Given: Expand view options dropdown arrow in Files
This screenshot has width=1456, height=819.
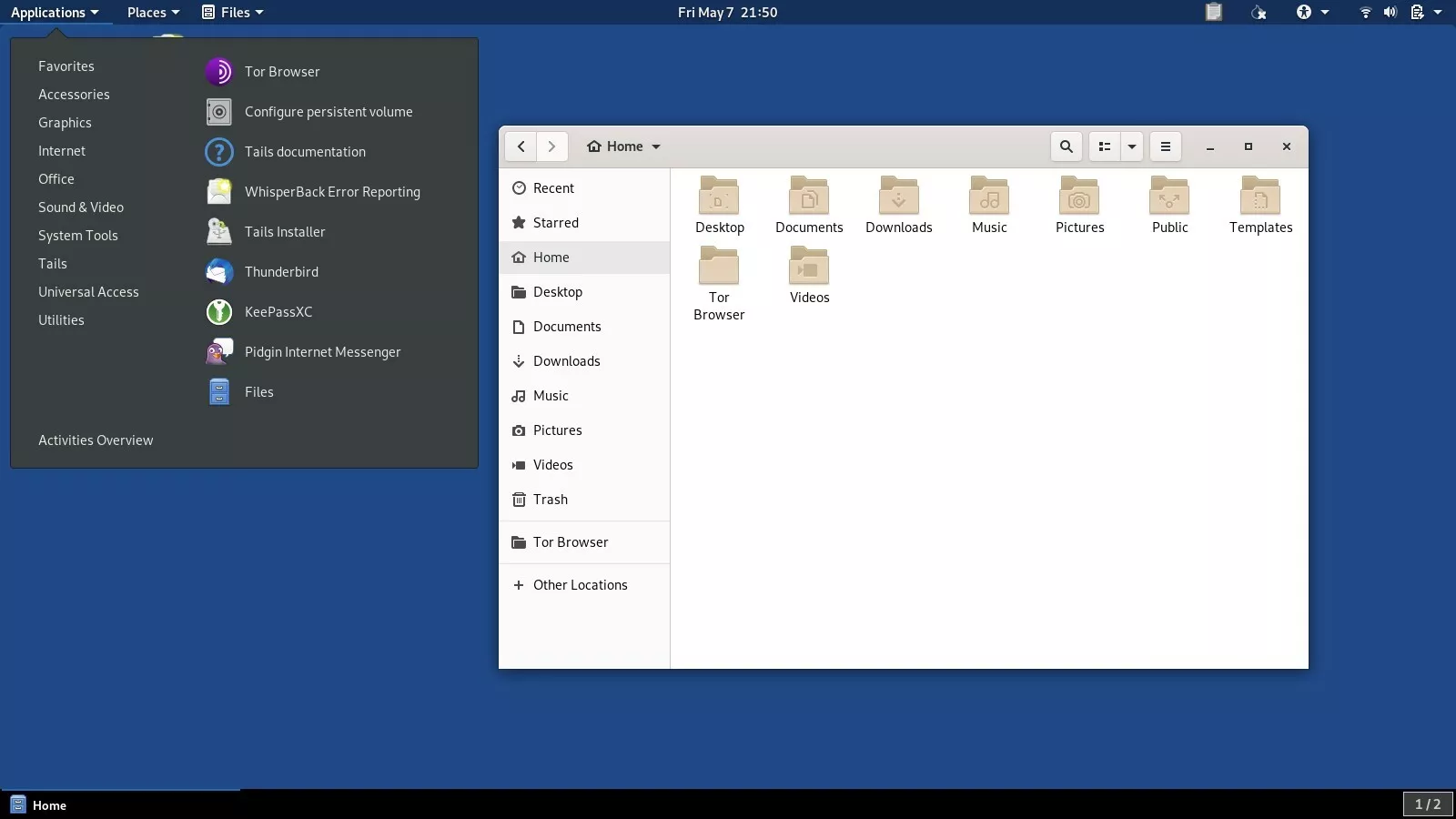Looking at the screenshot, I should (1132, 147).
